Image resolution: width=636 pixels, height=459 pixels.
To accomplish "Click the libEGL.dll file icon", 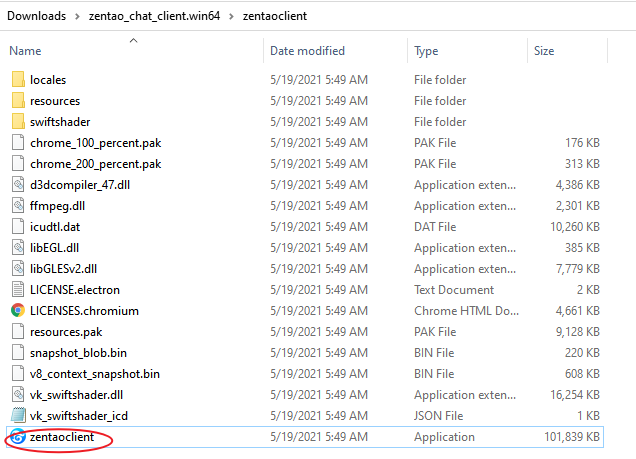I will [18, 248].
